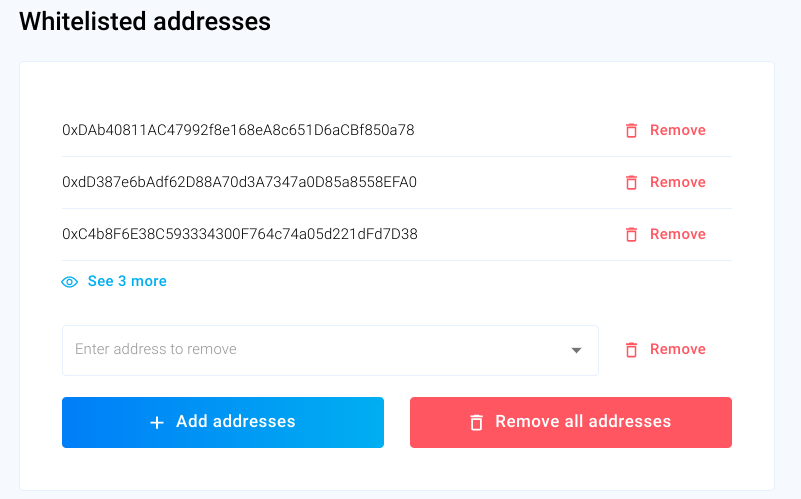
Task: Click the Remove all addresses button
Action: (571, 422)
